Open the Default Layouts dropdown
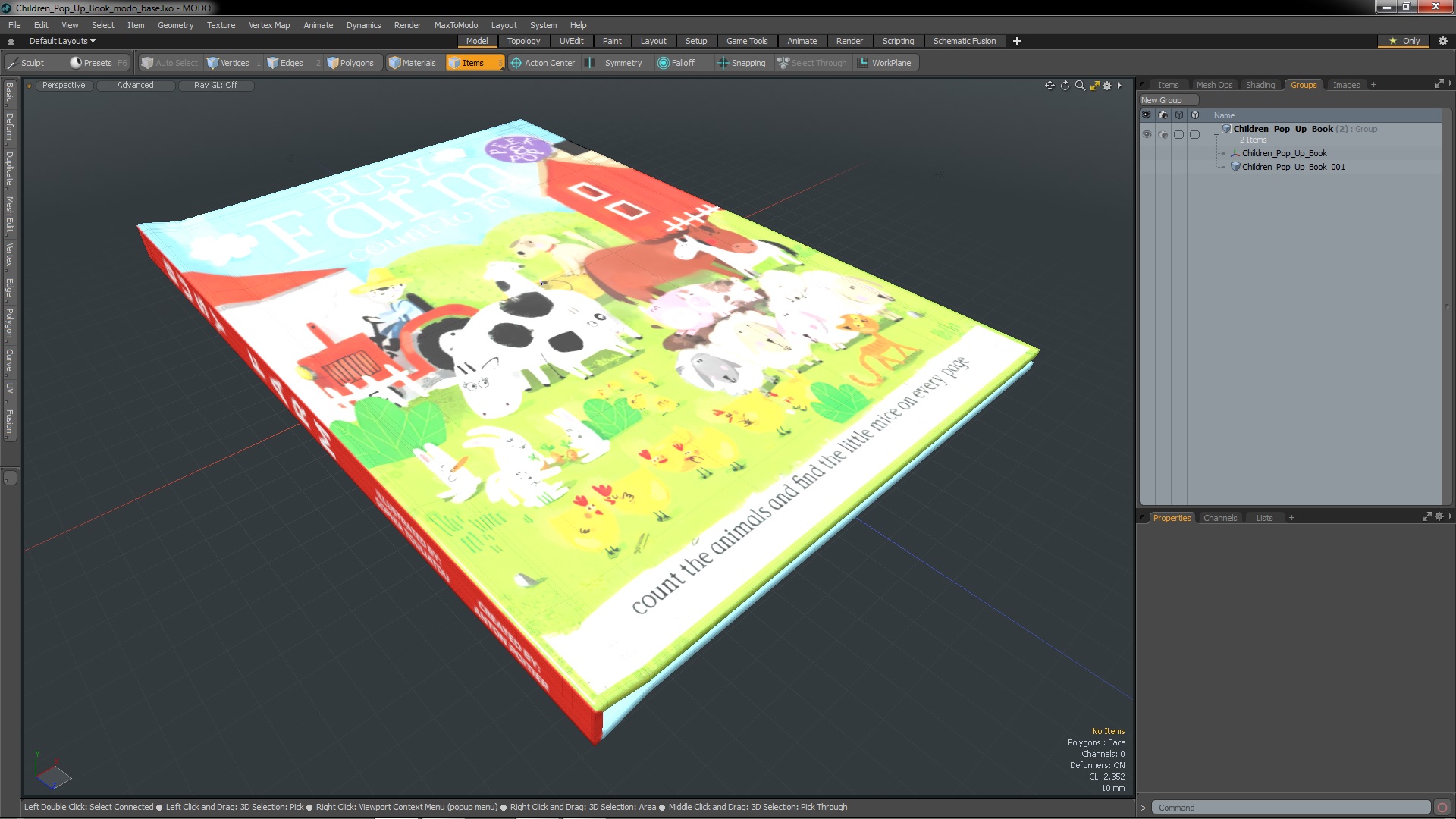This screenshot has width=1456, height=819. coord(62,41)
